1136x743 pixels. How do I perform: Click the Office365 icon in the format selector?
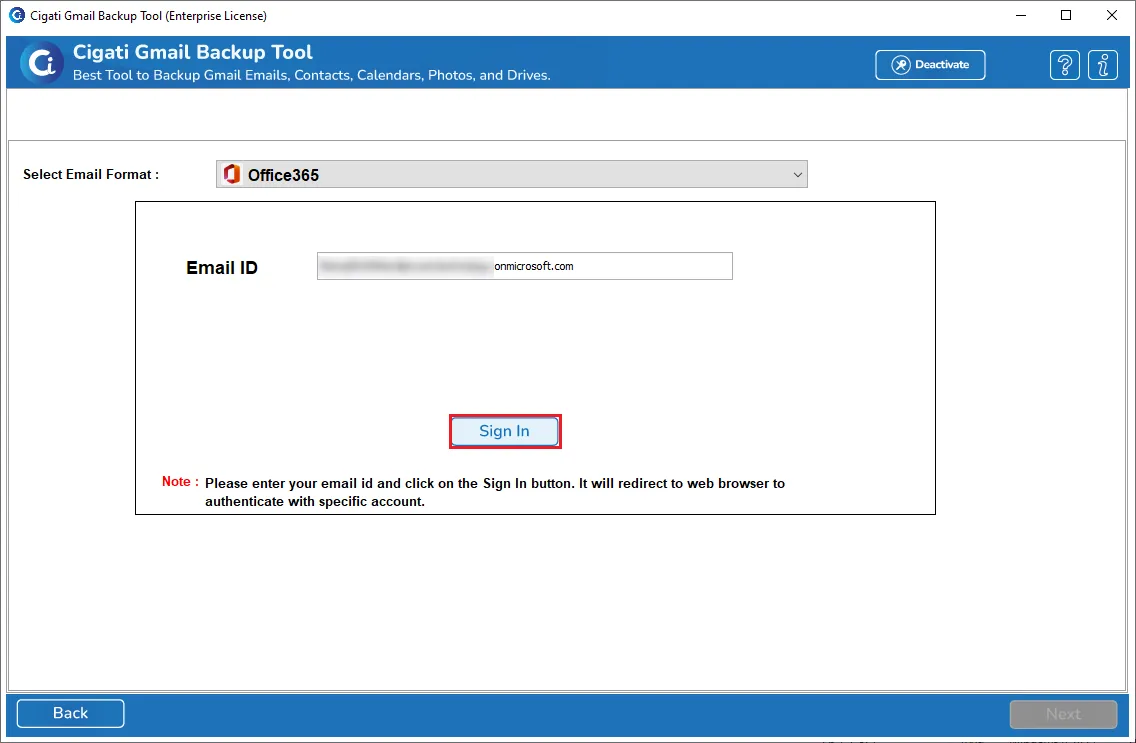point(232,175)
